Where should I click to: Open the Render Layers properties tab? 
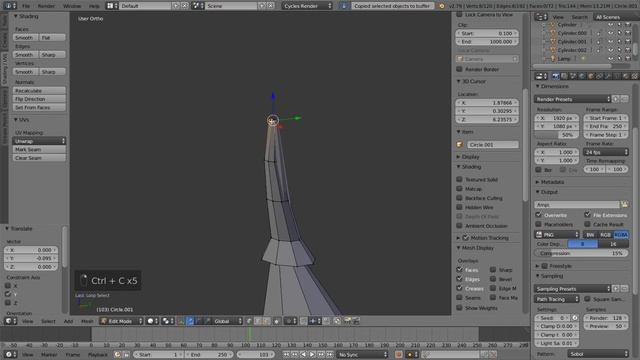coord(564,76)
